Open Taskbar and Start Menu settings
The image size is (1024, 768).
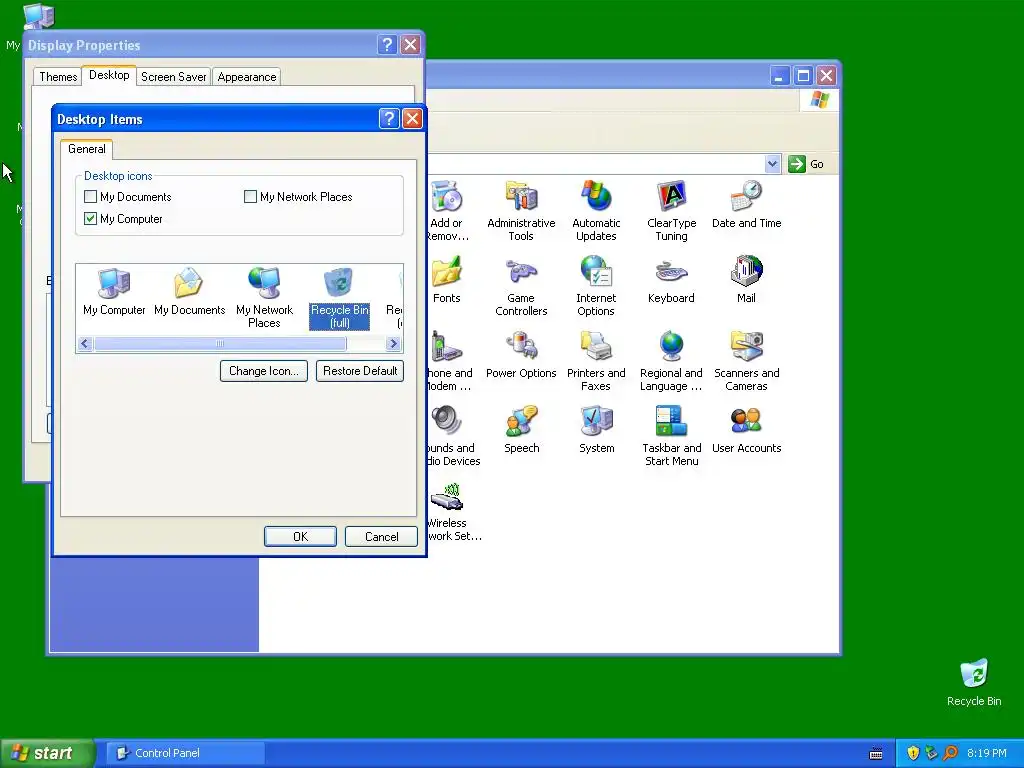[x=671, y=436]
